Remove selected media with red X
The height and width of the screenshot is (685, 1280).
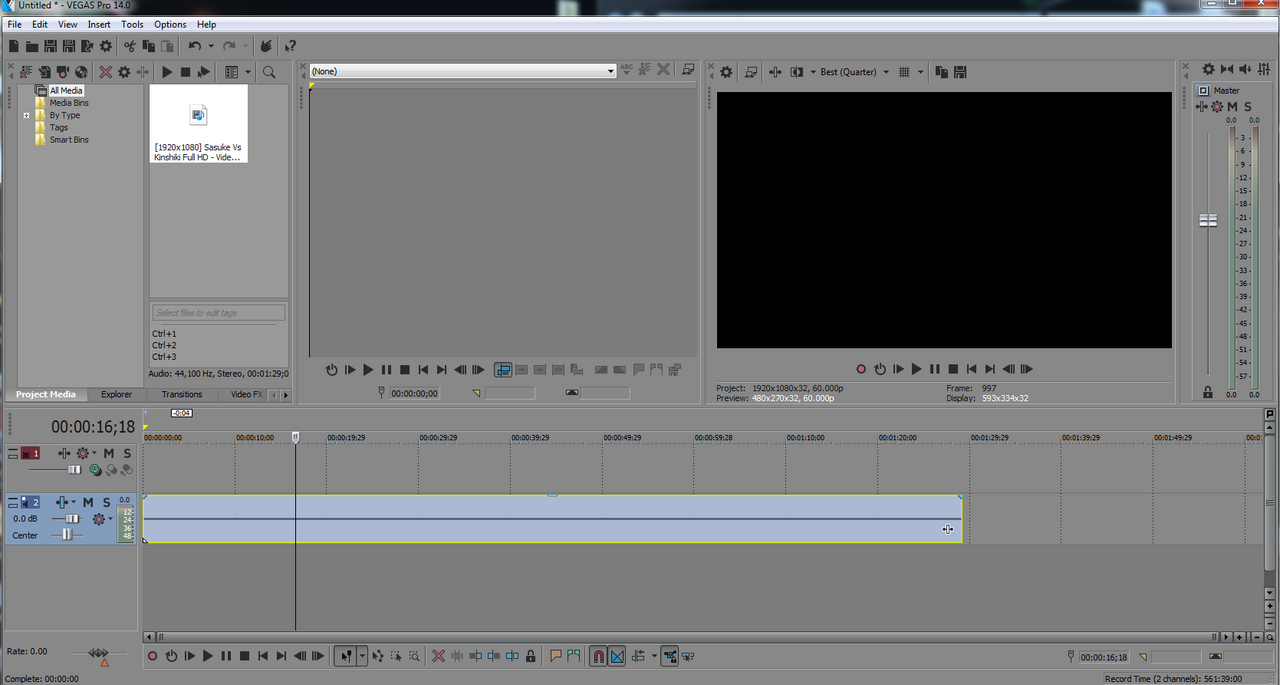105,72
